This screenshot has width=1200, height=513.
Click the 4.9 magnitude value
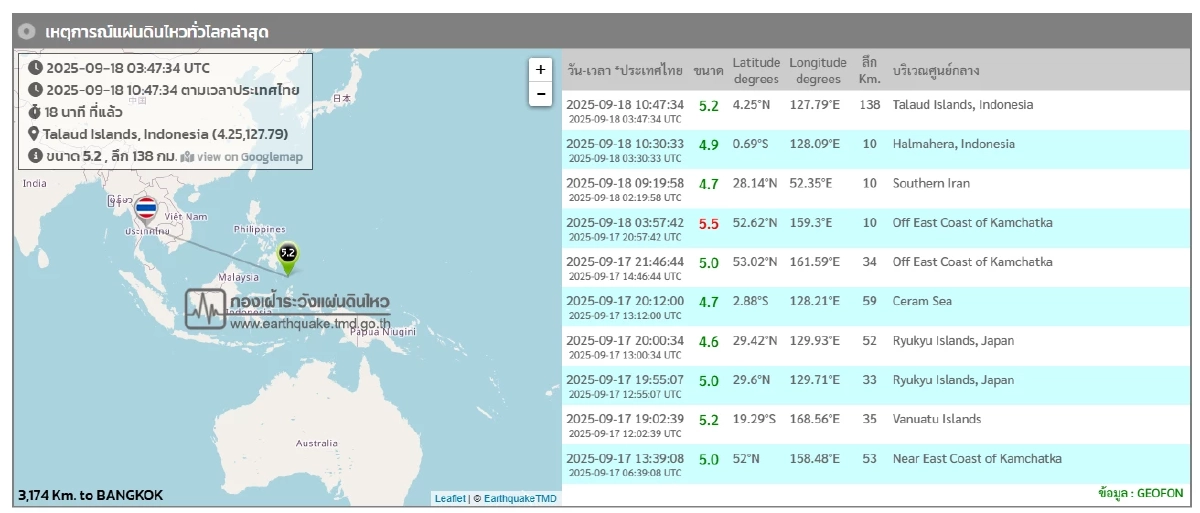click(709, 145)
